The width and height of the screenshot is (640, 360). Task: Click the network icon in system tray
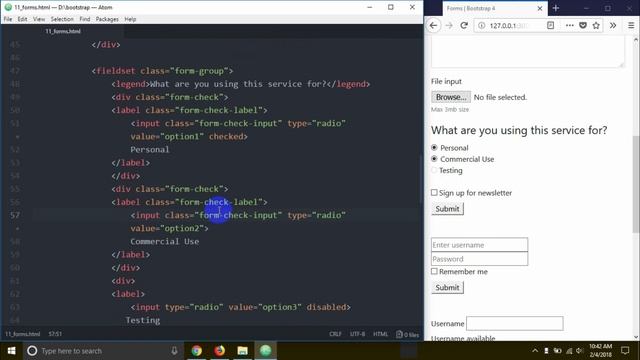click(569, 351)
